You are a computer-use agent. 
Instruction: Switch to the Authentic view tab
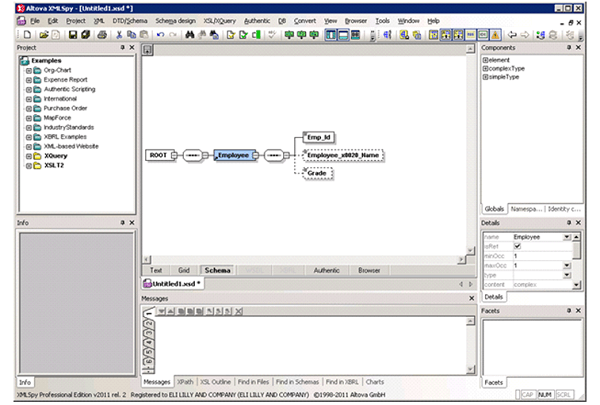click(326, 270)
